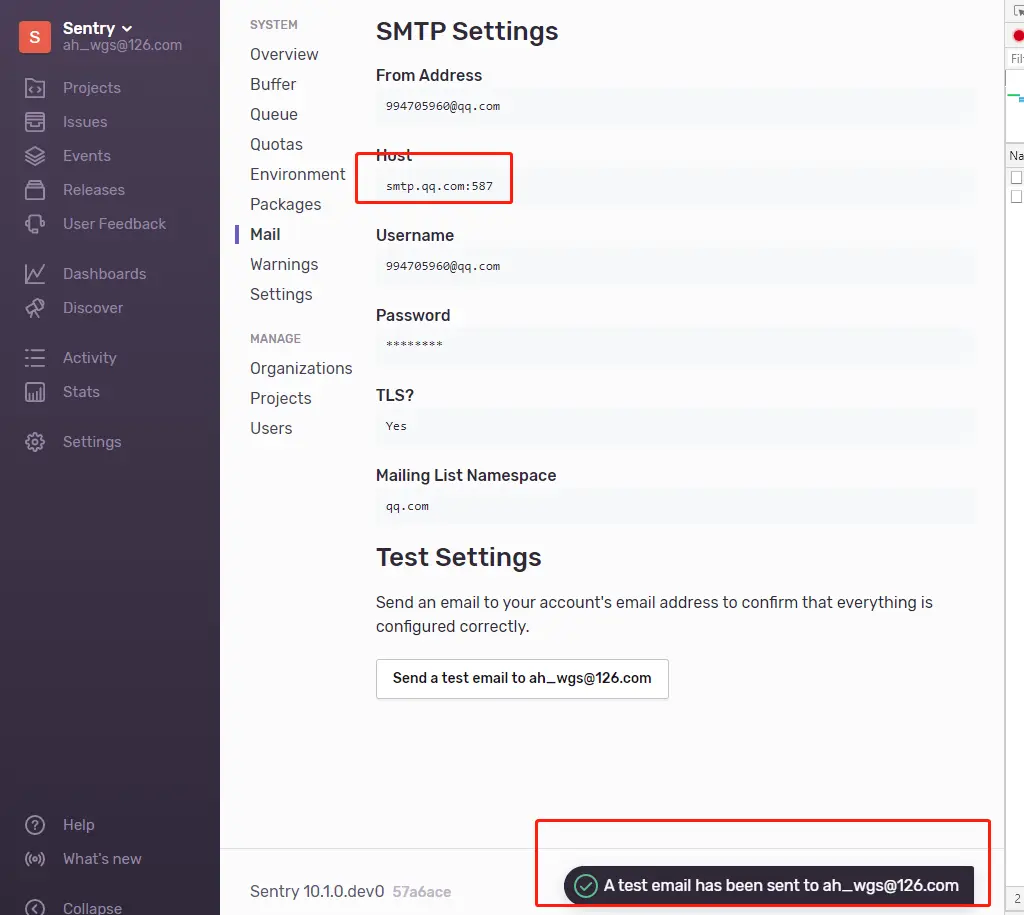Screen dimensions: 1024x915
Task: Select Settings under System admin menu
Action: click(281, 295)
